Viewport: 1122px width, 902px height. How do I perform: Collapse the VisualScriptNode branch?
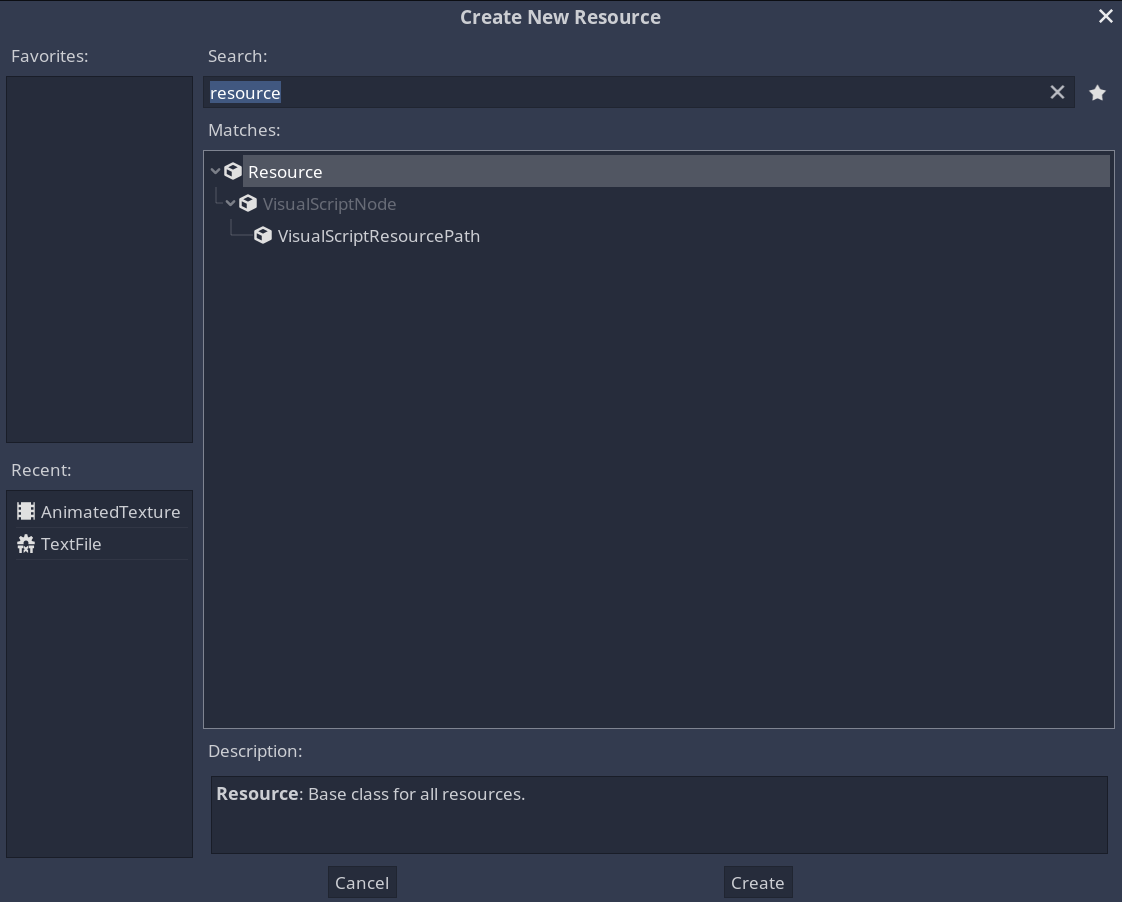pyautogui.click(x=231, y=203)
